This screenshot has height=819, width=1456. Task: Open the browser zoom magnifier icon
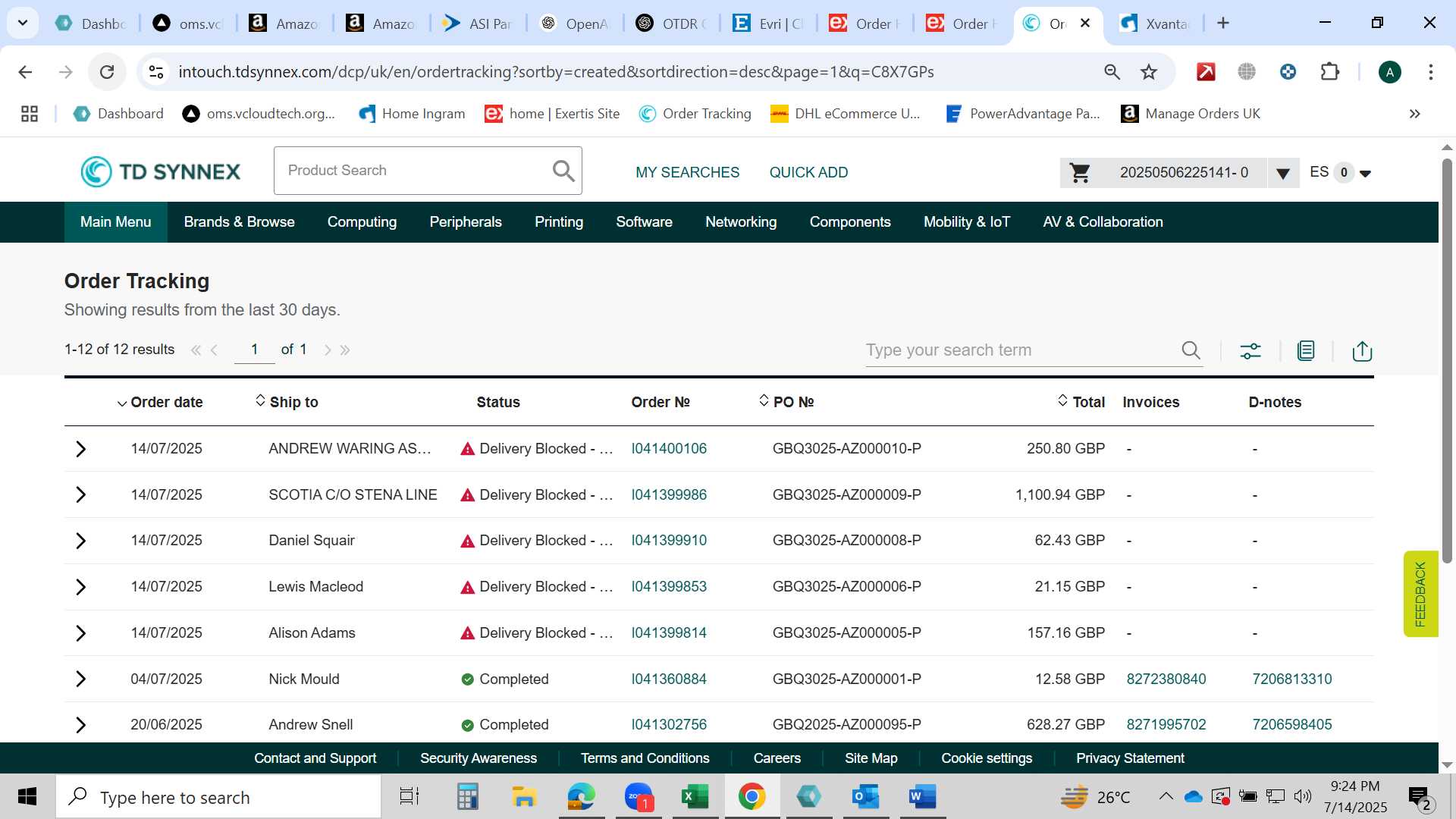[1112, 72]
